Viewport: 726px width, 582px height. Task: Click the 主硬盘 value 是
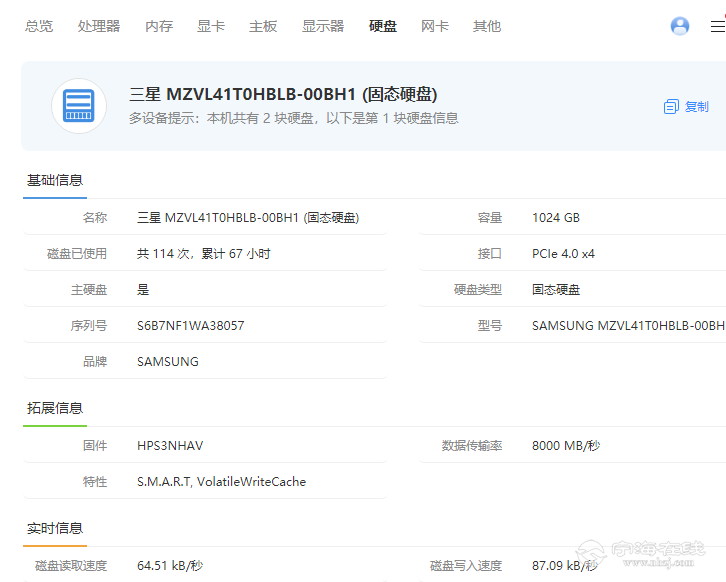pos(143,290)
